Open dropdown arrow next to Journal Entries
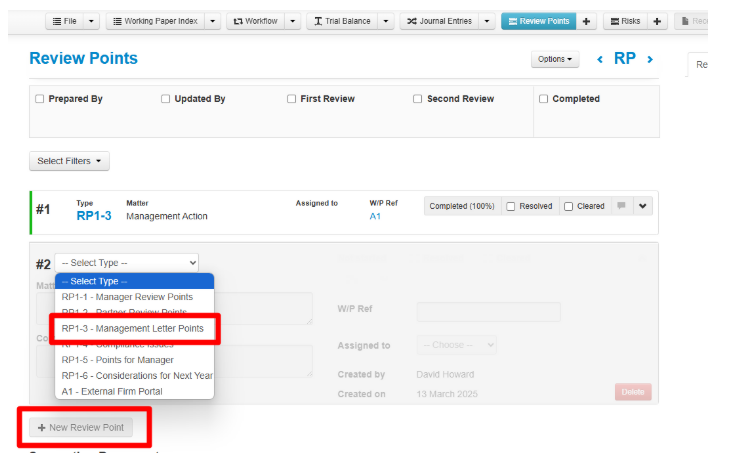Screen dimensions: 733x461 (x=486, y=21)
